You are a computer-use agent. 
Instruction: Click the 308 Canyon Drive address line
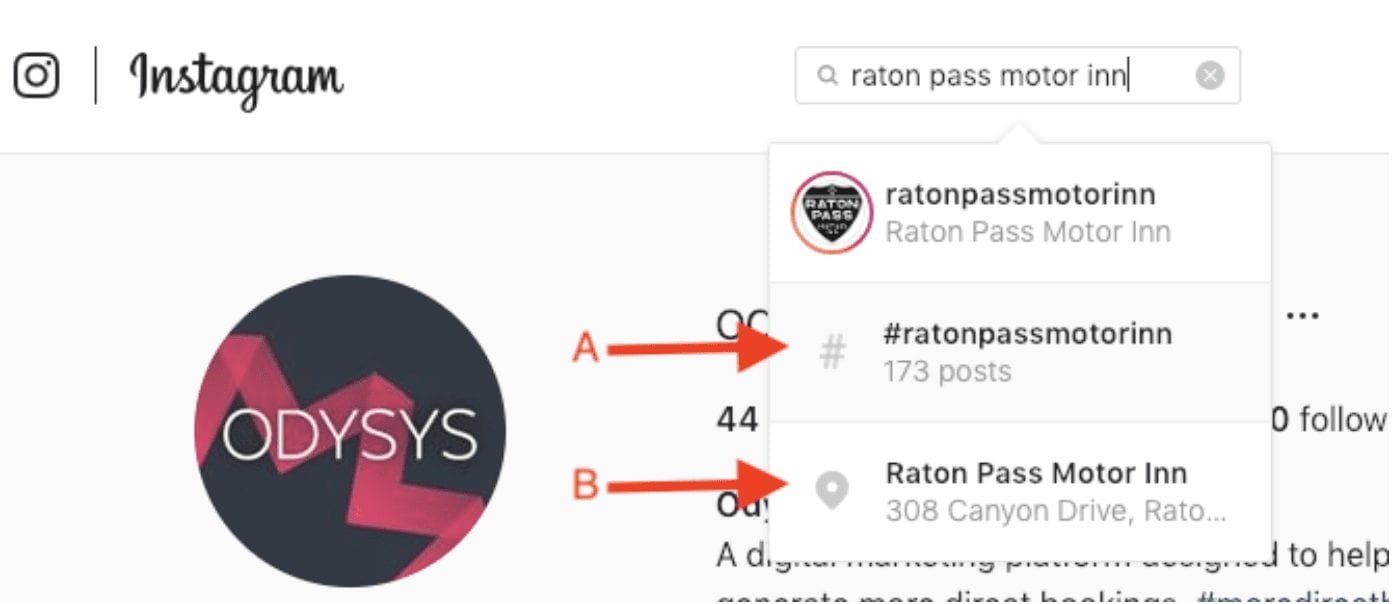(x=1055, y=512)
